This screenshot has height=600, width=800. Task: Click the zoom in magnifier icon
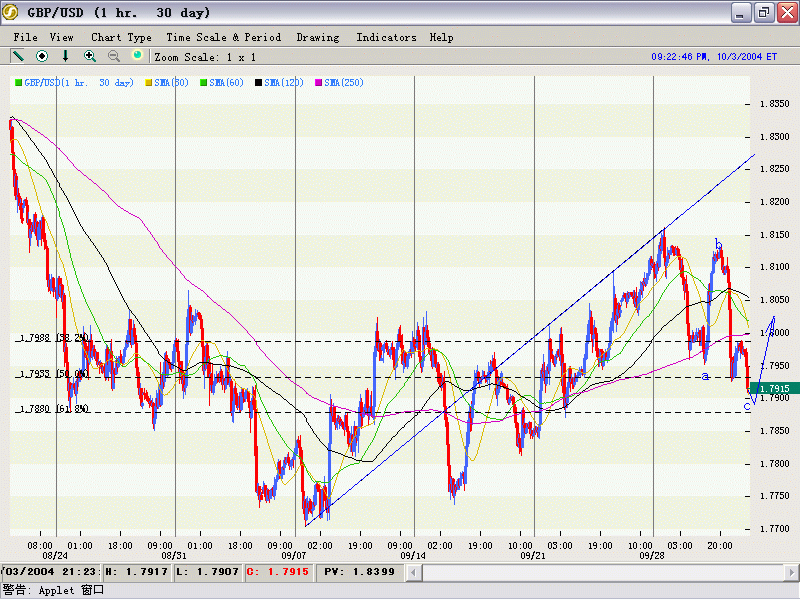point(90,56)
